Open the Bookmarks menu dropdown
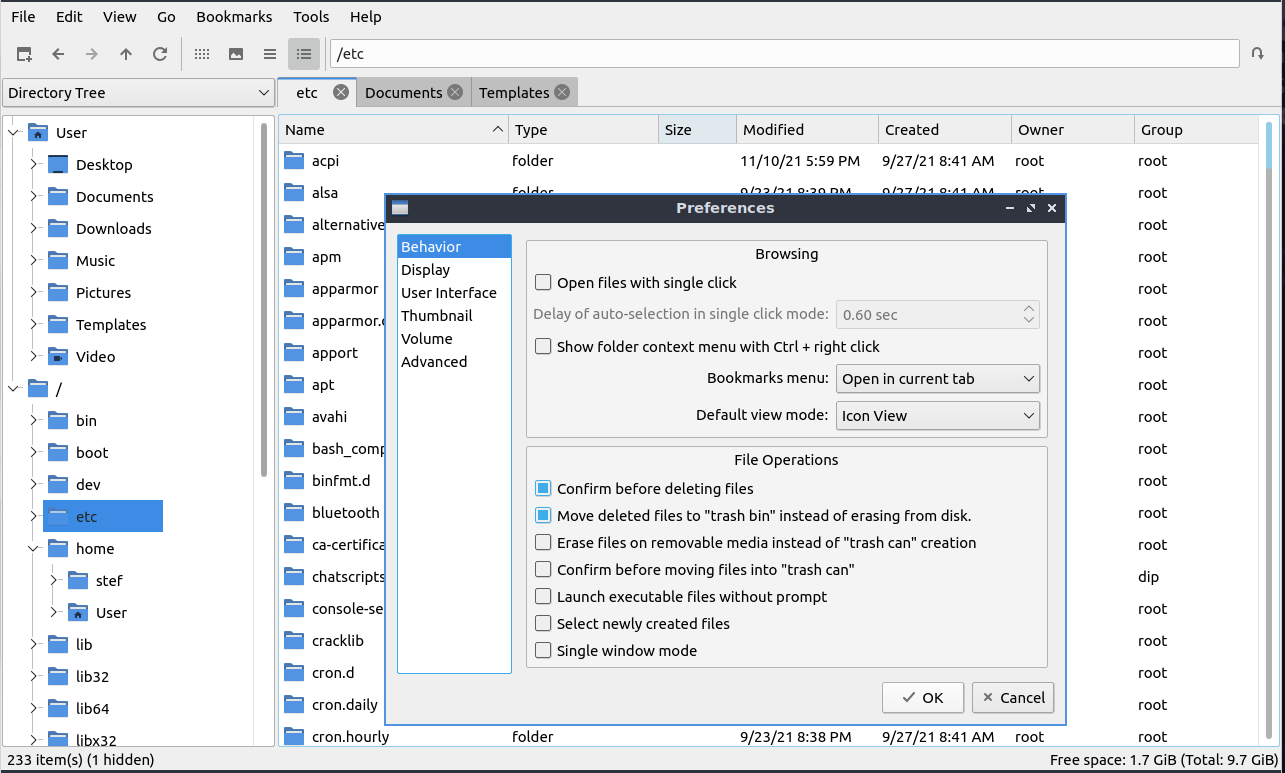Image resolution: width=1285 pixels, height=773 pixels. tap(937, 379)
